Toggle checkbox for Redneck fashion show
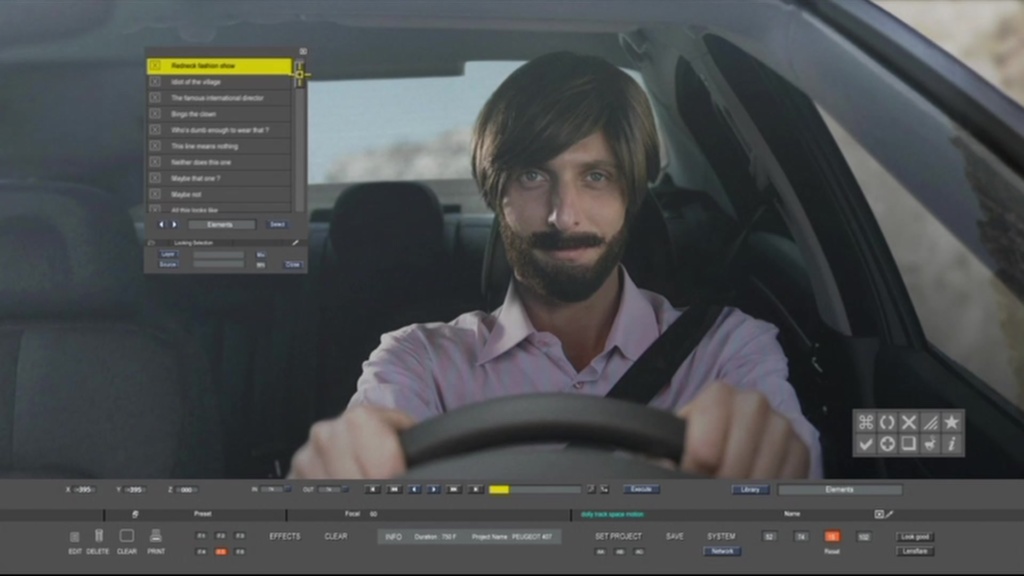Viewport: 1024px width, 576px height. coord(155,65)
